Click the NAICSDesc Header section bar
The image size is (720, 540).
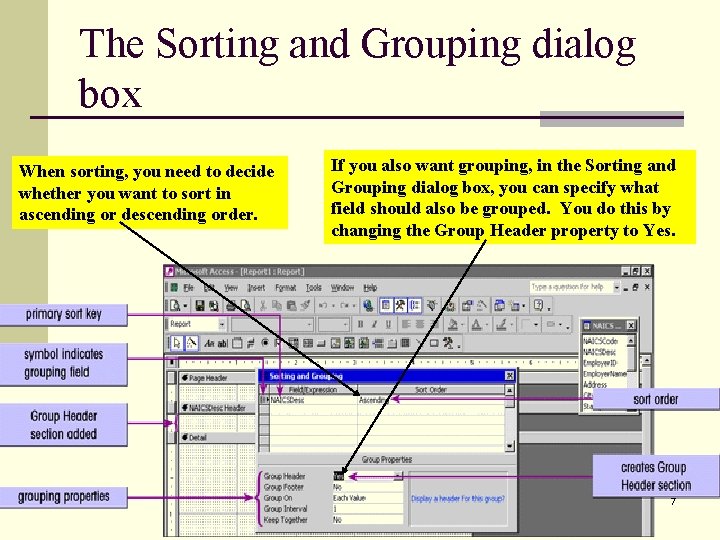point(217,408)
